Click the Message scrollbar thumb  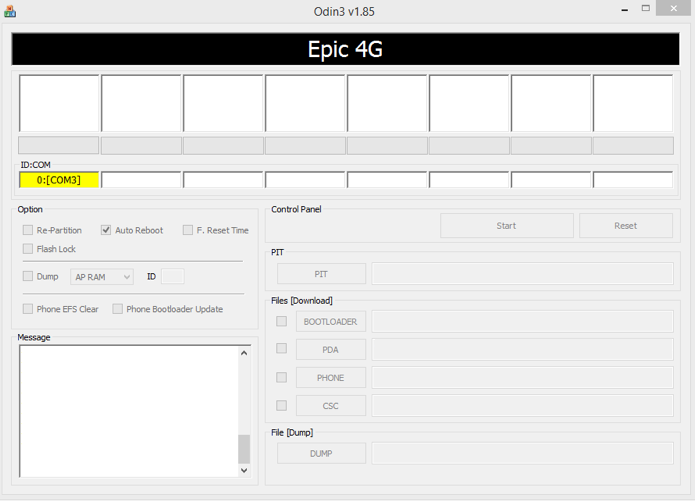(244, 449)
